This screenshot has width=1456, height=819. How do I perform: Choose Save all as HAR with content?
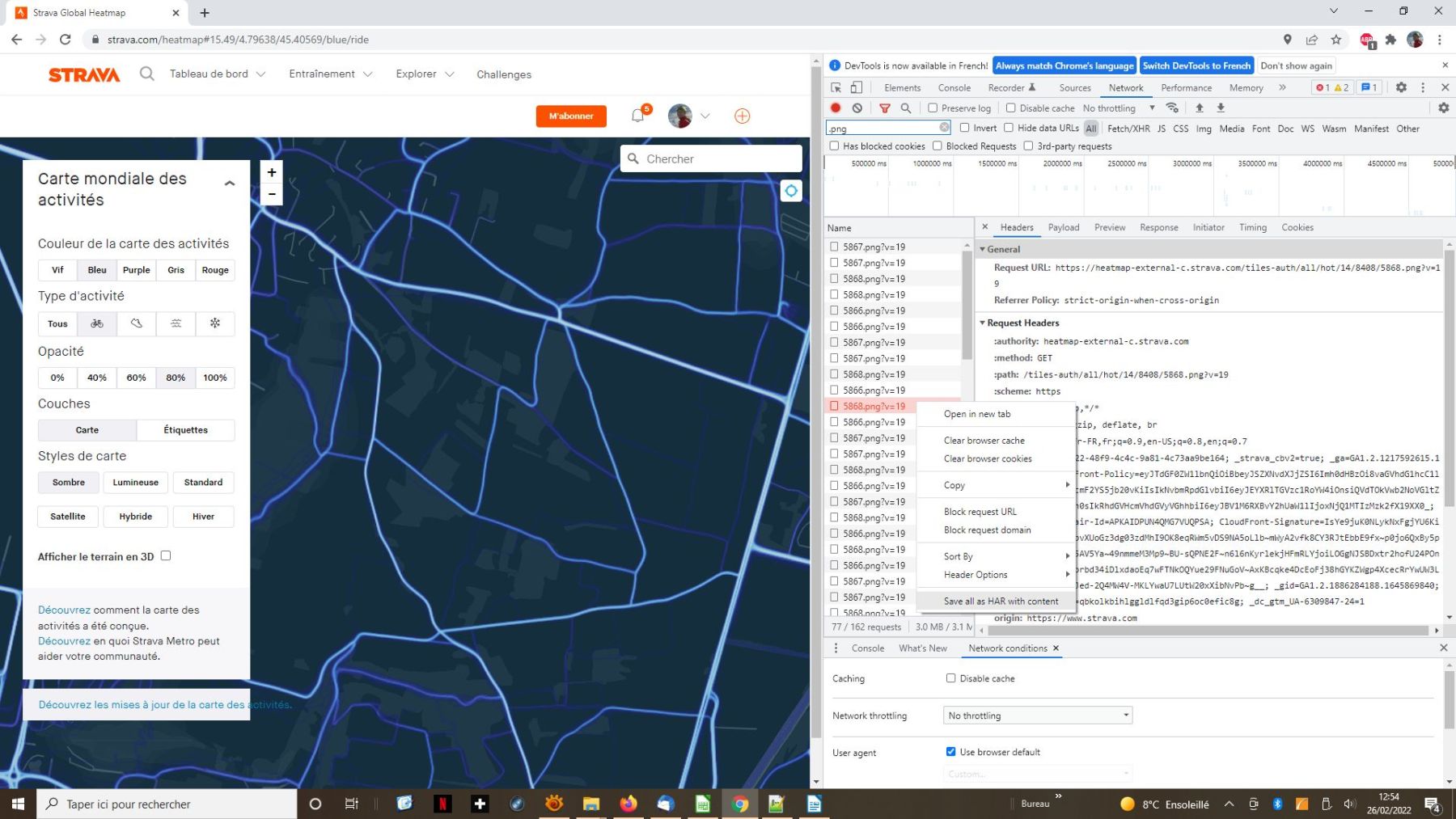coord(1001,602)
